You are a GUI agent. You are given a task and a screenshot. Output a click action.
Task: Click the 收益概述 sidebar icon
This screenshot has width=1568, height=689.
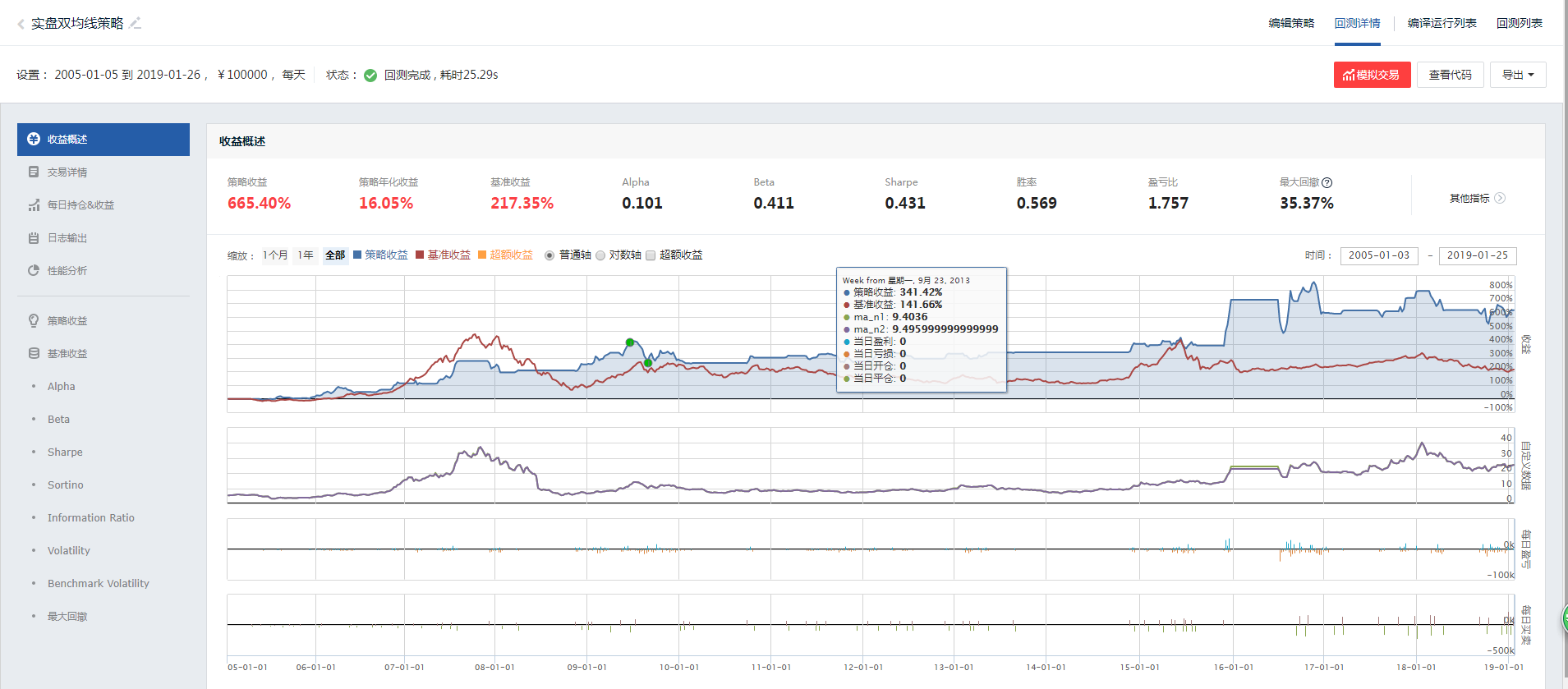34,139
